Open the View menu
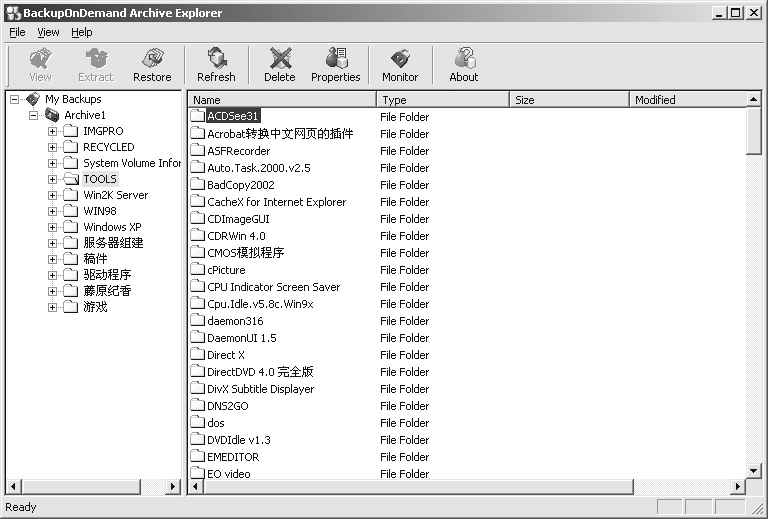 pyautogui.click(x=48, y=32)
